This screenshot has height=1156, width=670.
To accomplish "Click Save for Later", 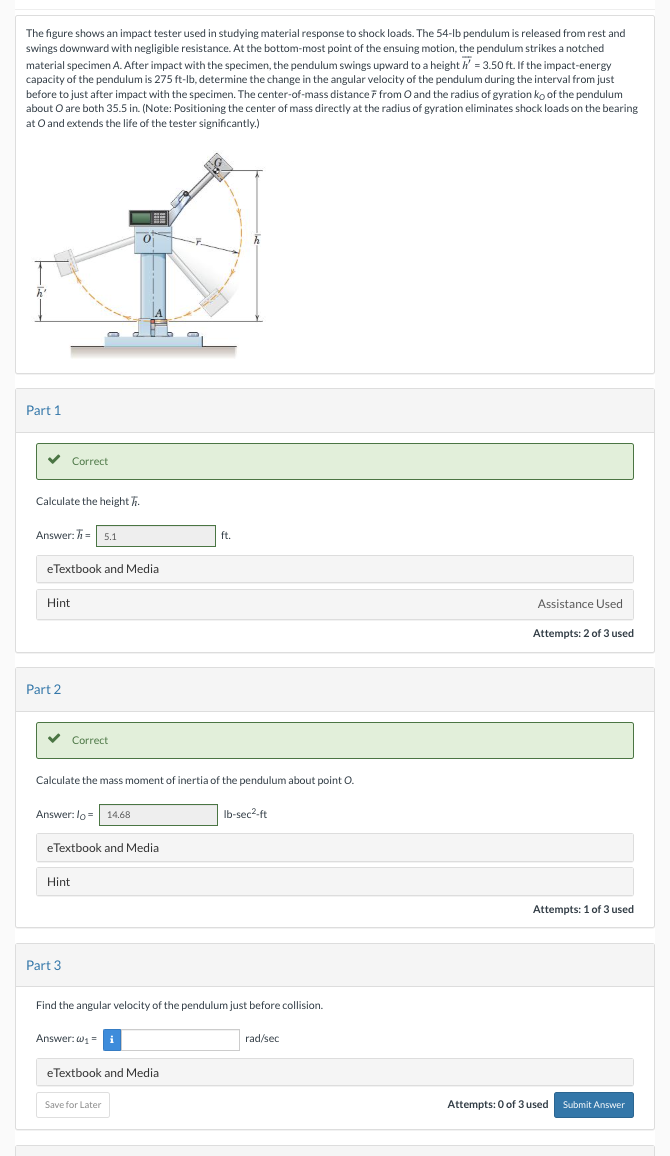I will pos(72,1105).
